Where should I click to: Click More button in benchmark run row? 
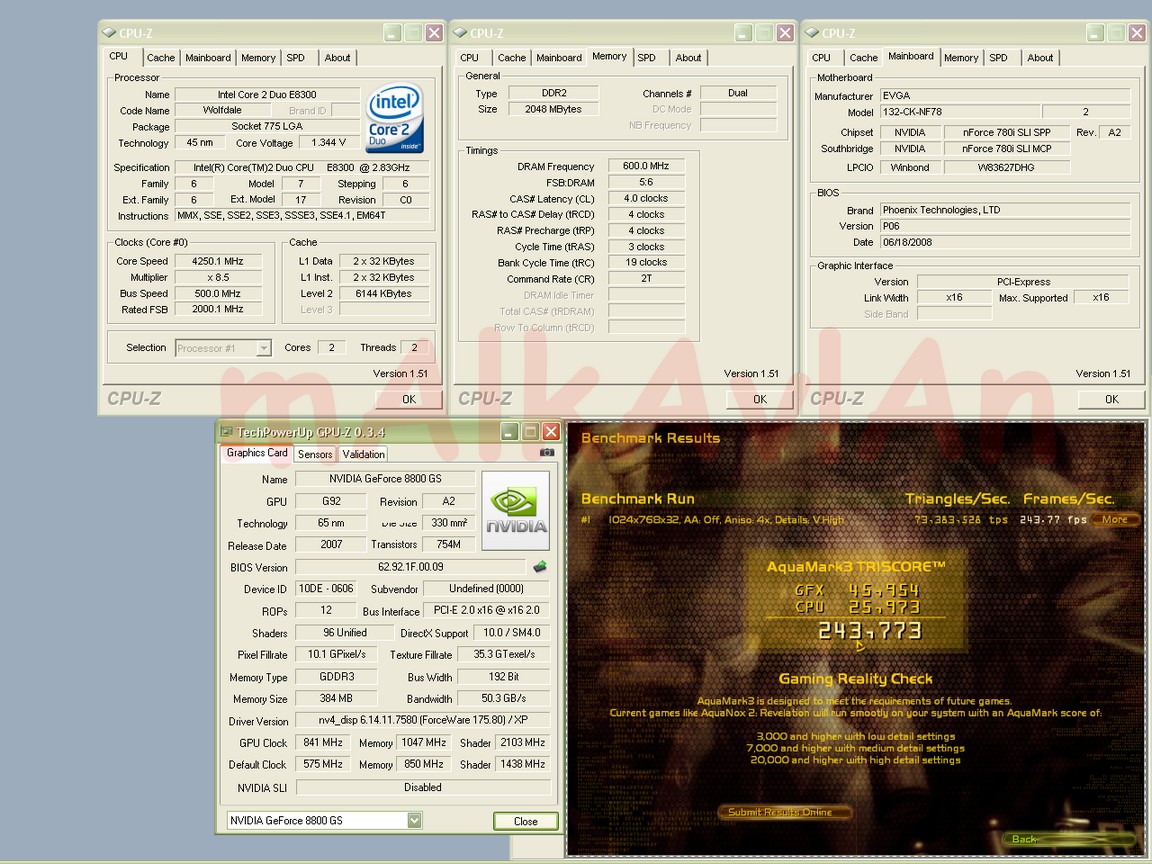1115,519
